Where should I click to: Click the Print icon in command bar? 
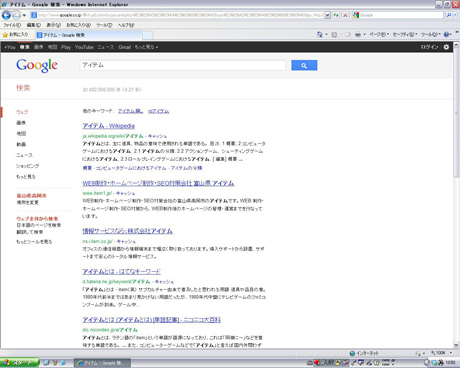358,34
